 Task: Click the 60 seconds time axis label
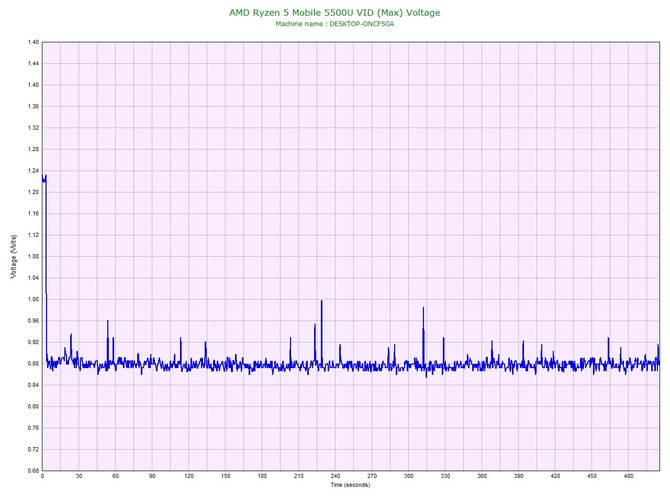pos(115,476)
